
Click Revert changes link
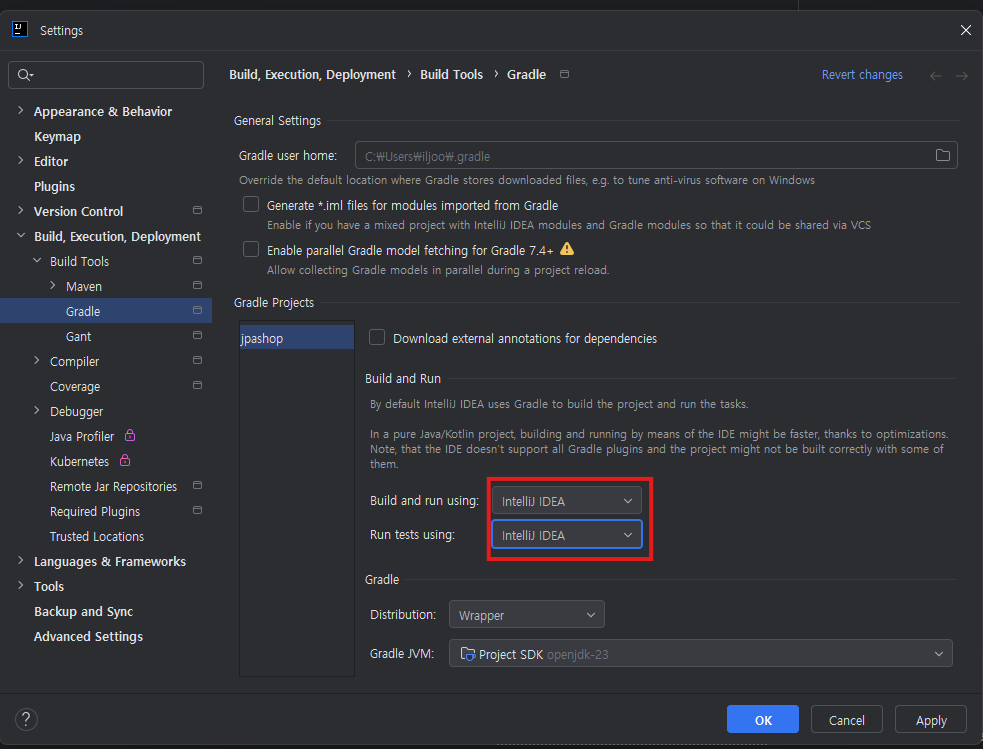(862, 75)
